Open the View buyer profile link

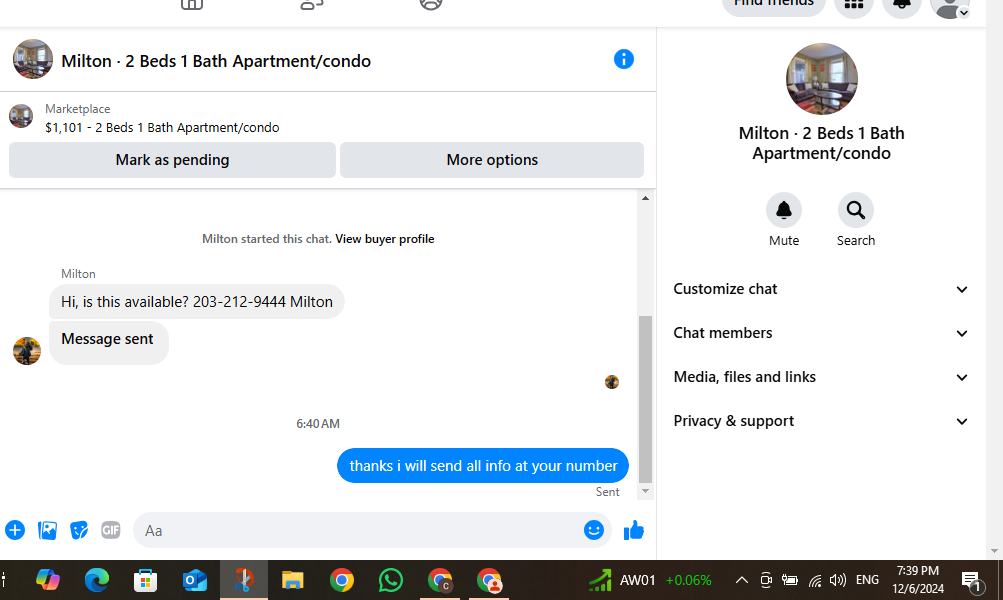click(384, 239)
